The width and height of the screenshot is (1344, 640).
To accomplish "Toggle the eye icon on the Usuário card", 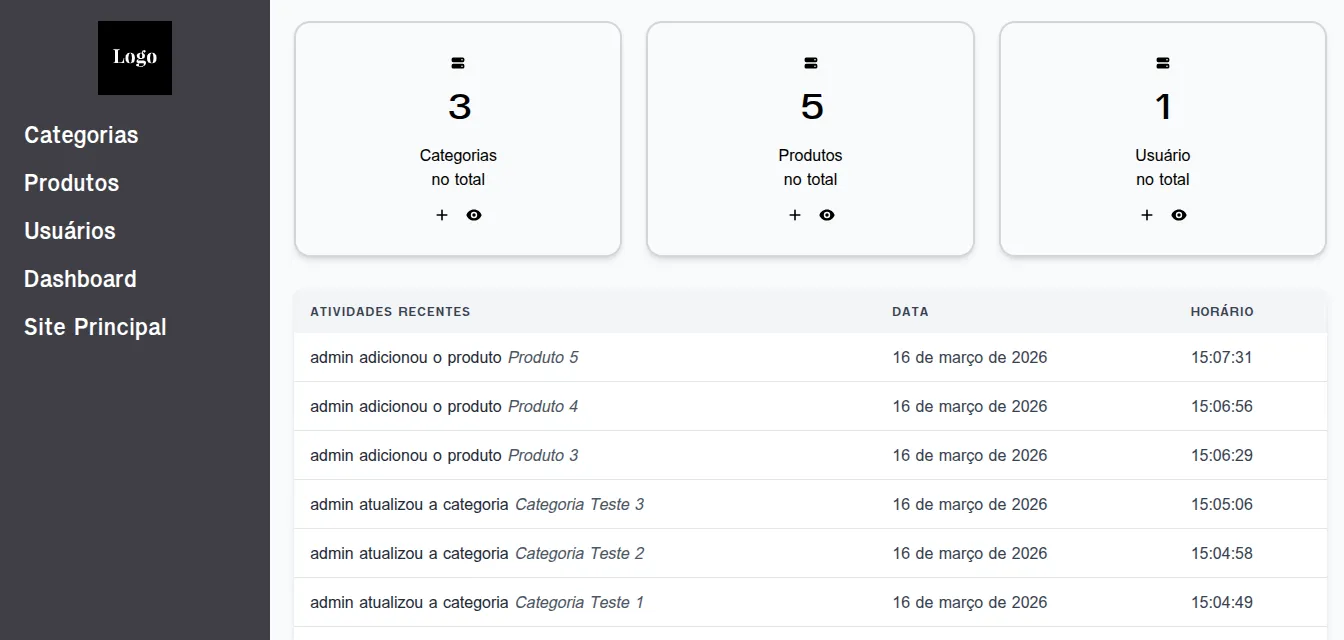I will point(1178,214).
